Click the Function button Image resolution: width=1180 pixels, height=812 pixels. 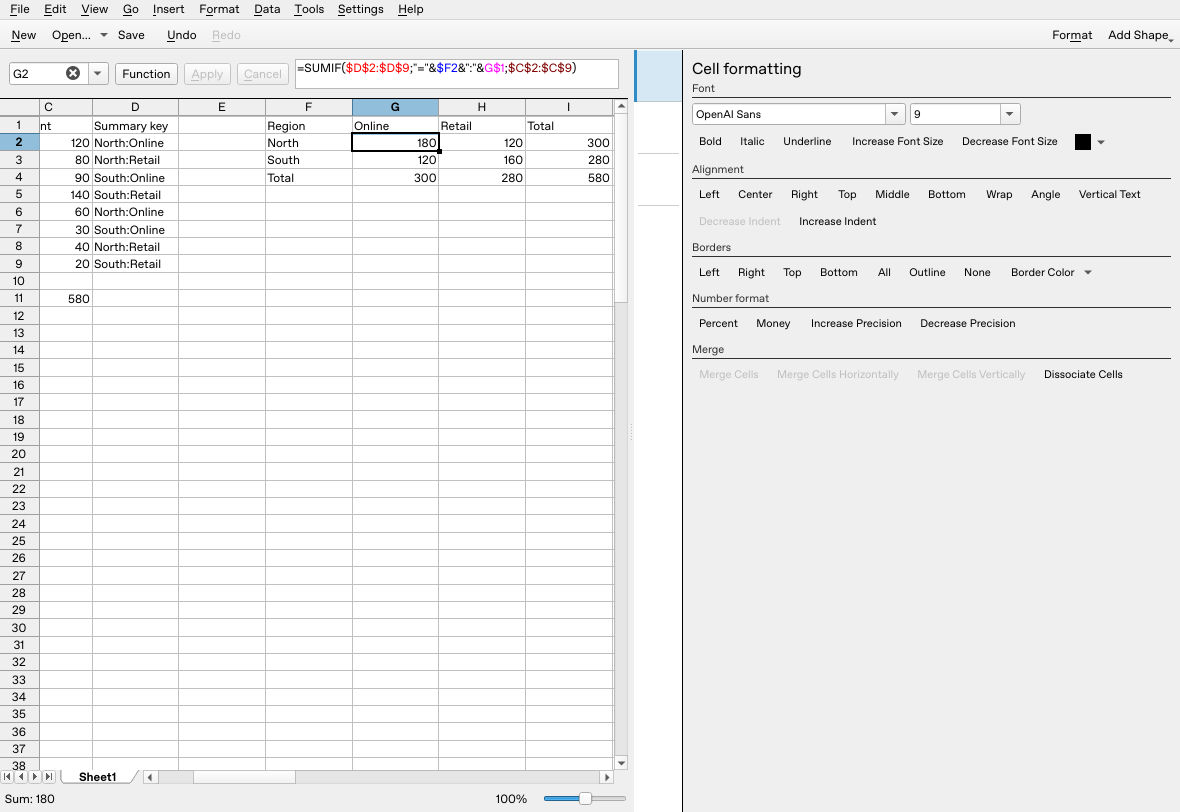pos(146,74)
